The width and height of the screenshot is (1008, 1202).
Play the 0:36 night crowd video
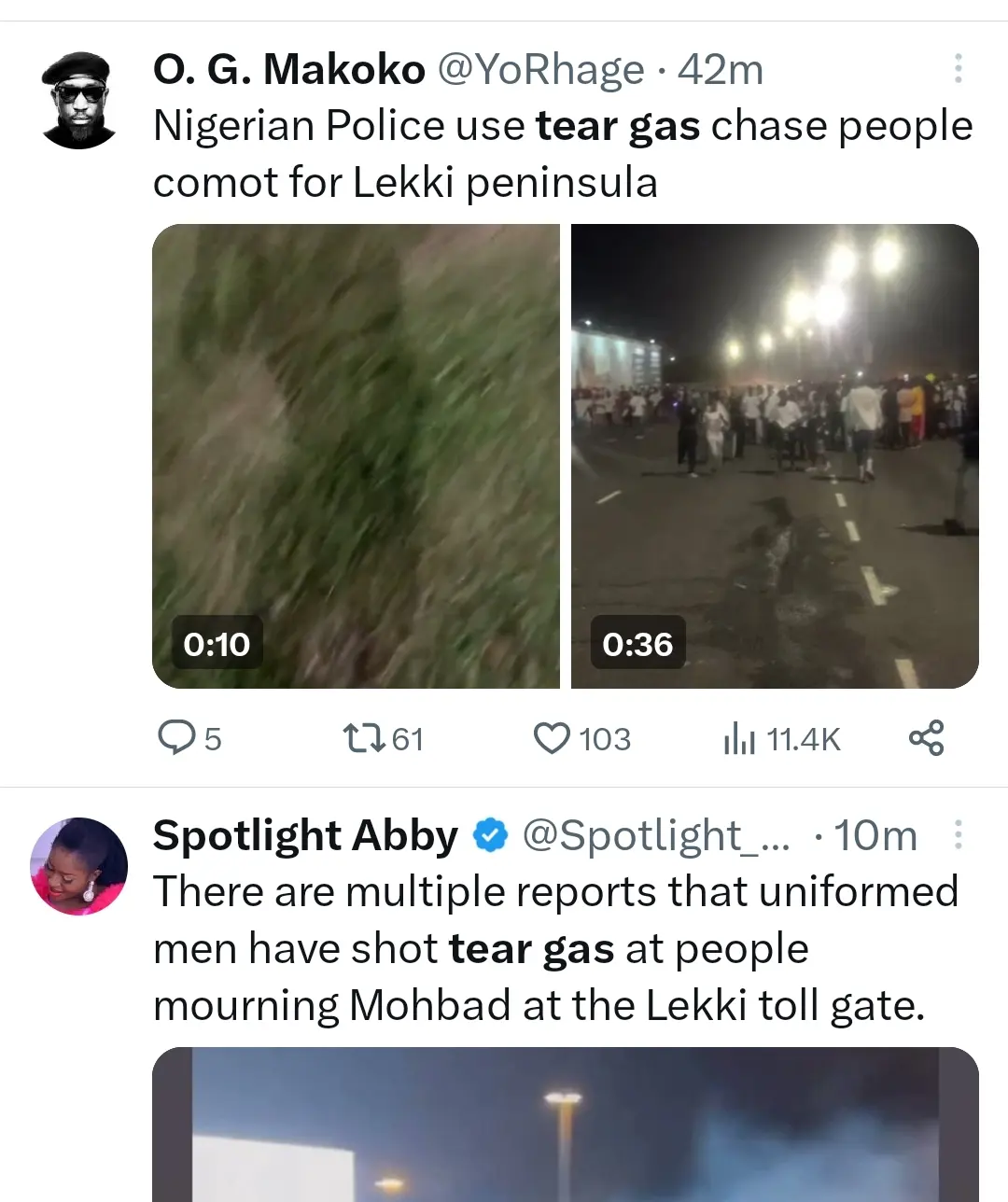tap(775, 456)
